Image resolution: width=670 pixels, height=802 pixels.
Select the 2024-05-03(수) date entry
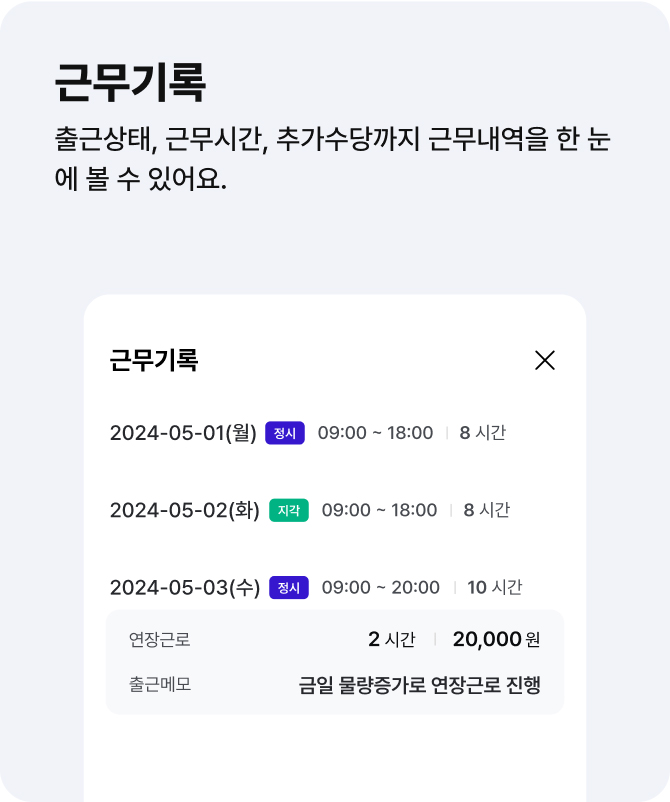[x=185, y=587]
